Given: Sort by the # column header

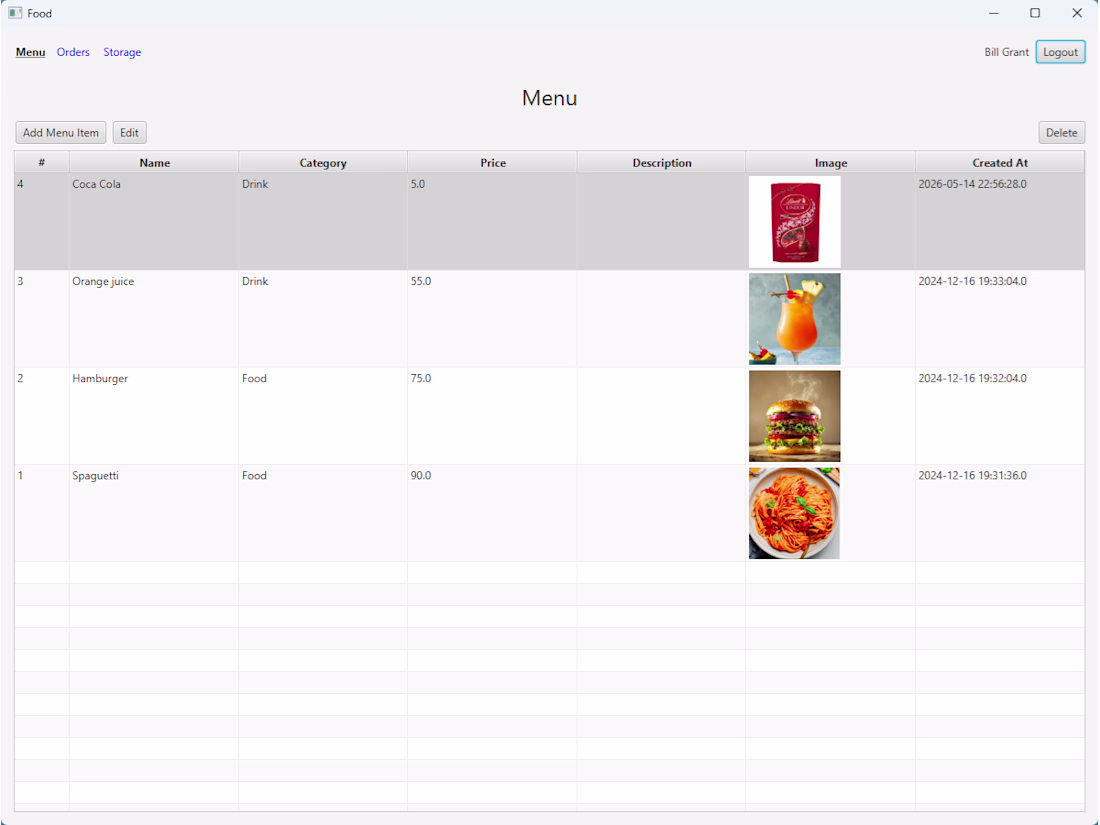Looking at the screenshot, I should click(x=41, y=163).
